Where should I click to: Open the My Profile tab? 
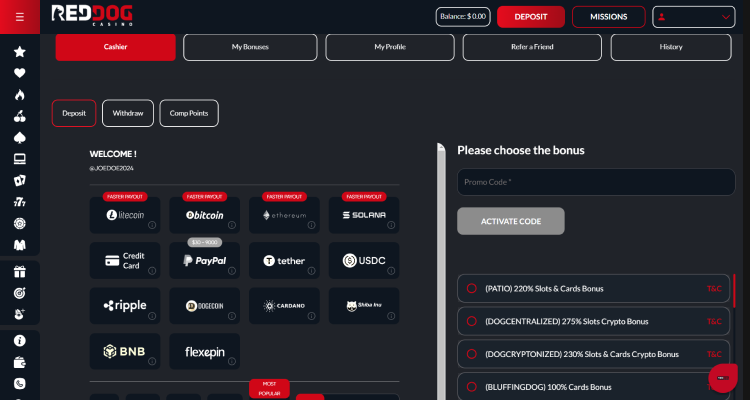(x=390, y=47)
